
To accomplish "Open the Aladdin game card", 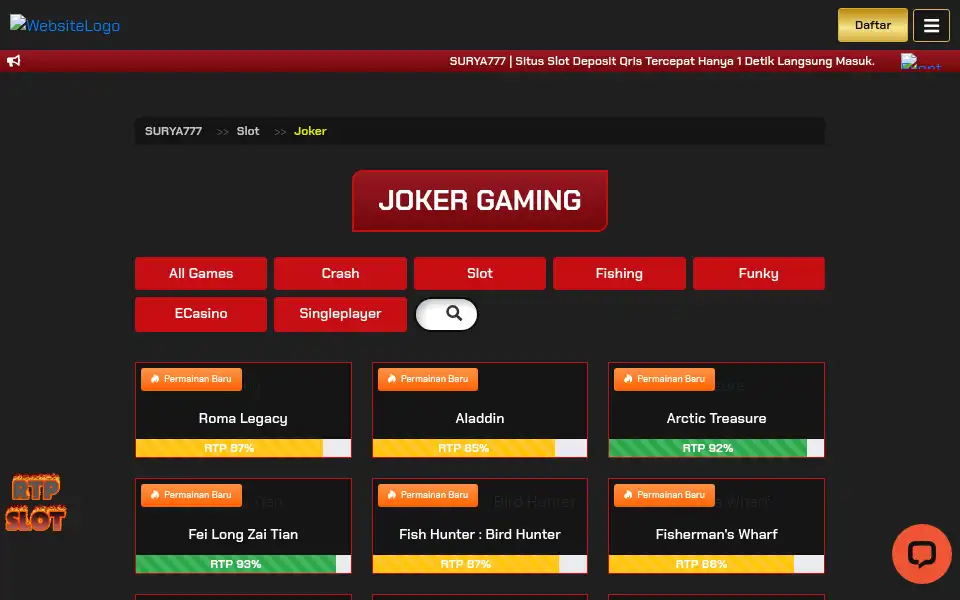I will point(480,410).
